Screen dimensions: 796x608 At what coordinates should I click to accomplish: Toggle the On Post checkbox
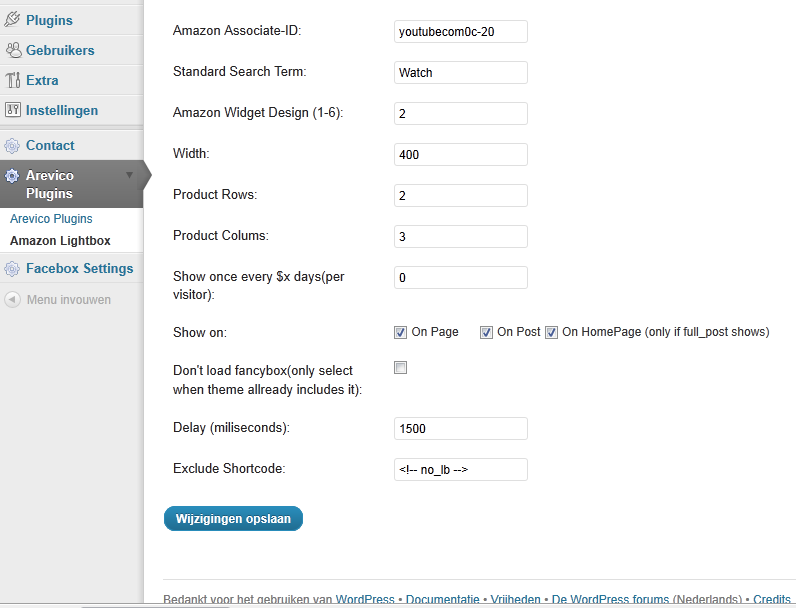[486, 332]
